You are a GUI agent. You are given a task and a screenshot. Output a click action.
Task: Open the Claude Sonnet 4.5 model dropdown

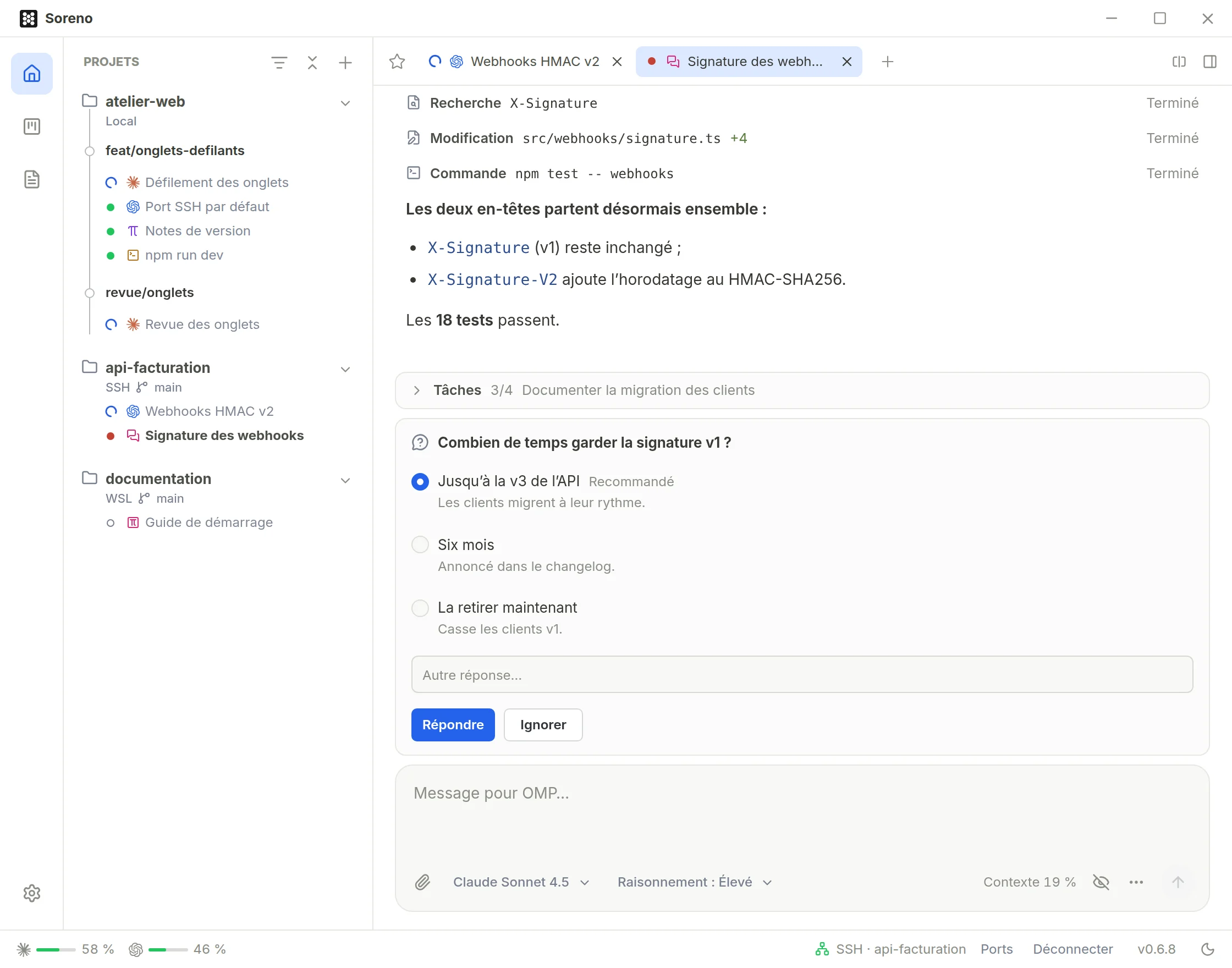(521, 882)
